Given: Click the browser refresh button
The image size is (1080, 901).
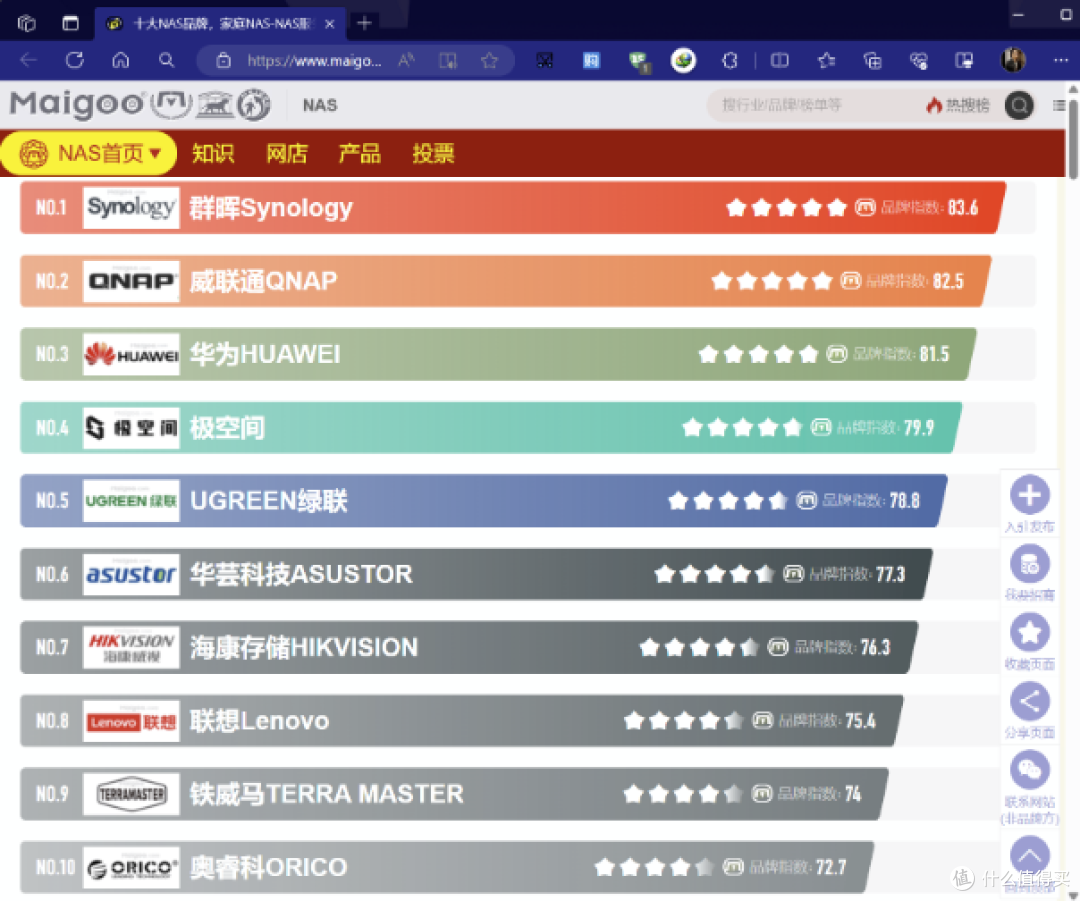Looking at the screenshot, I should pyautogui.click(x=74, y=60).
